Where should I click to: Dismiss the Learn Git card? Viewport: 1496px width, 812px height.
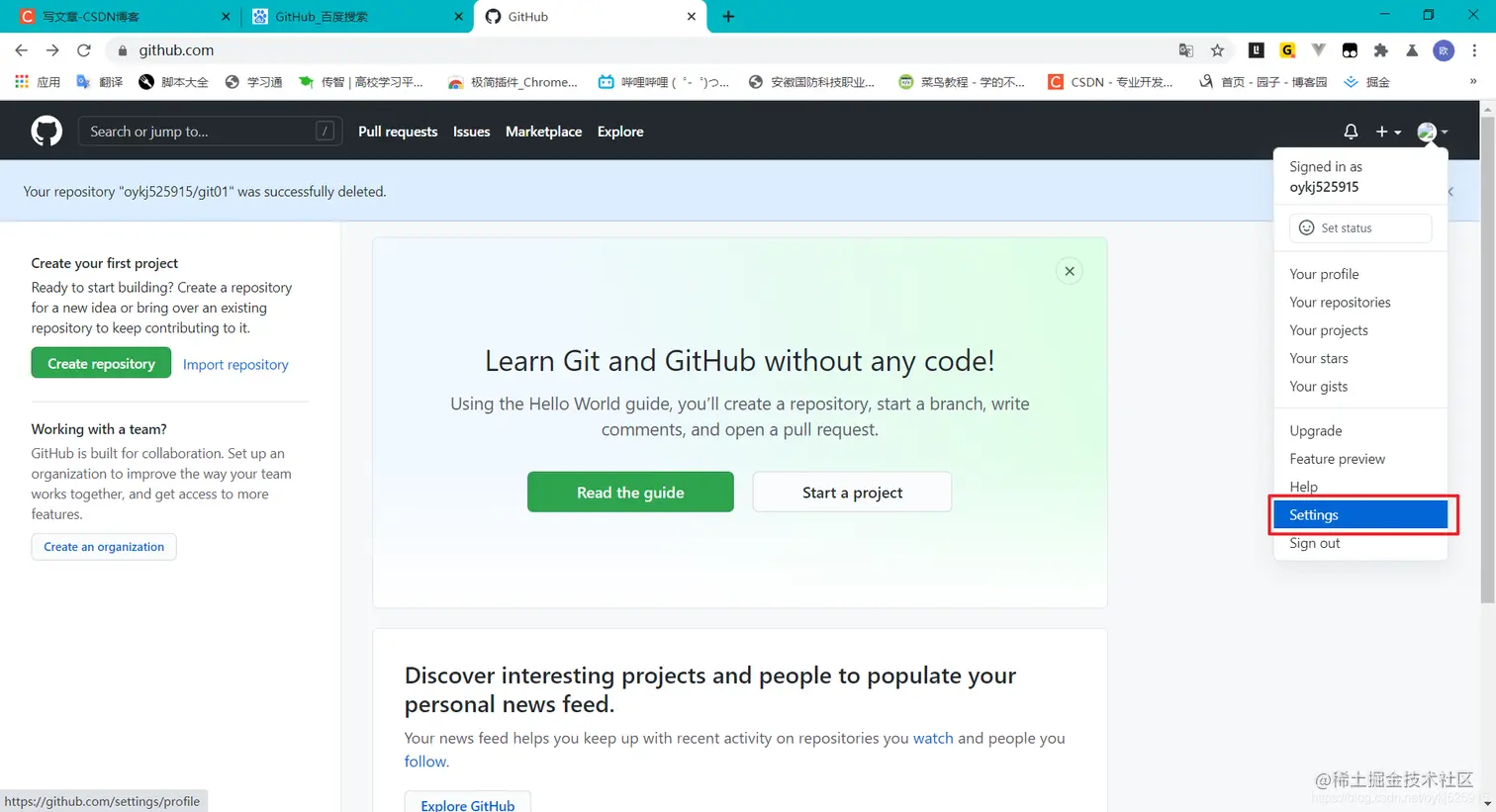pyautogui.click(x=1070, y=271)
